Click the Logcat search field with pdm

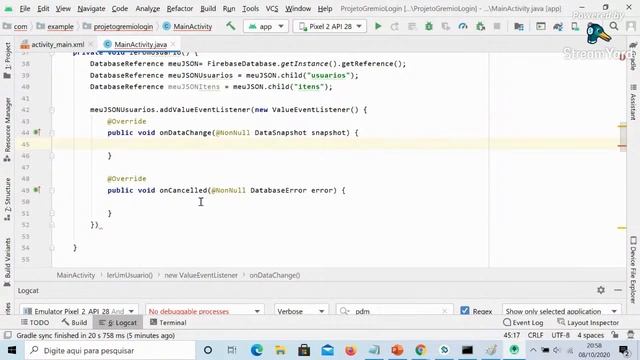[394, 311]
